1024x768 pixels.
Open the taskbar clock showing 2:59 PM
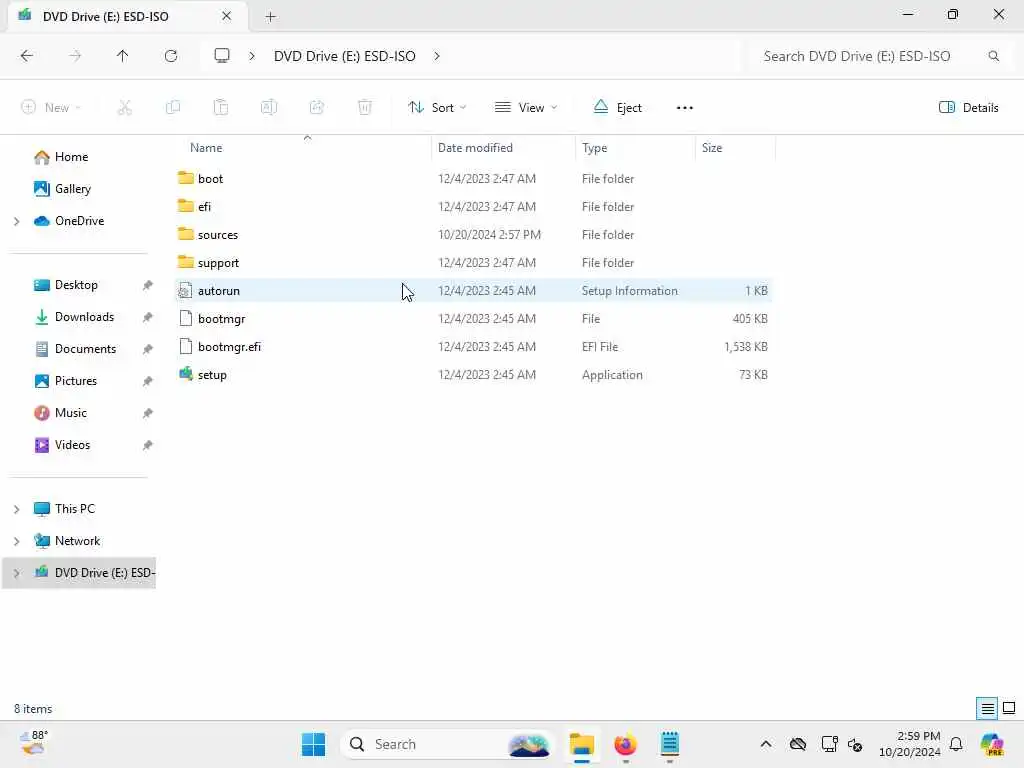tap(910, 744)
